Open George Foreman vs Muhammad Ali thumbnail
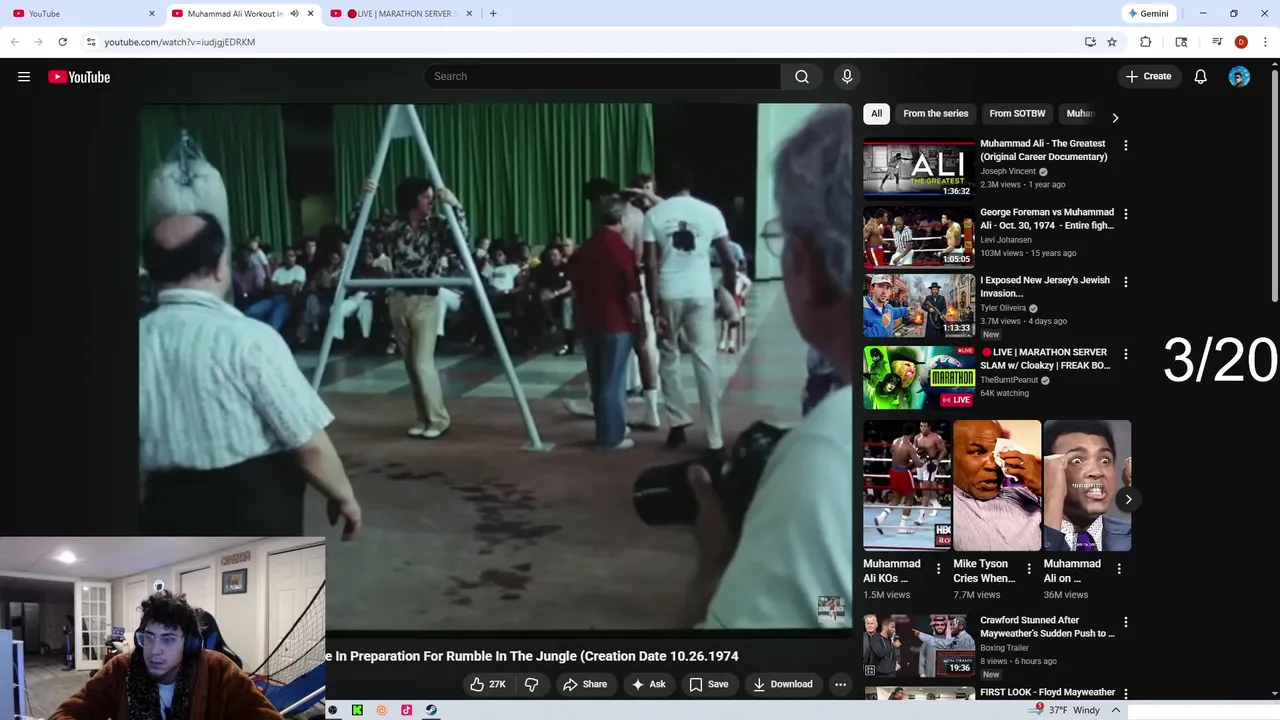The width and height of the screenshot is (1280, 720). pos(919,237)
